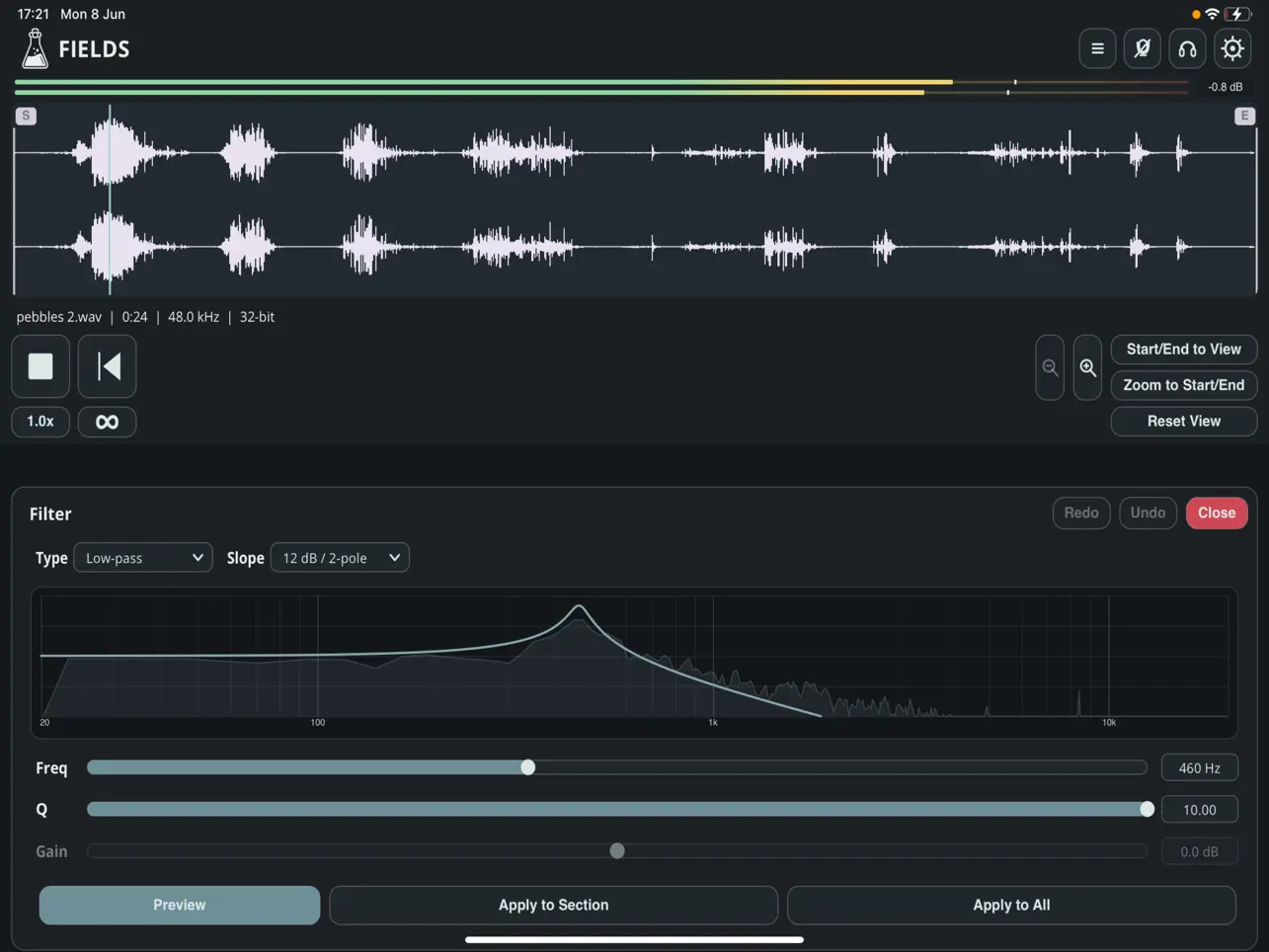The width and height of the screenshot is (1269, 952).
Task: Click the pebbles 2.wav file name
Action: point(59,317)
